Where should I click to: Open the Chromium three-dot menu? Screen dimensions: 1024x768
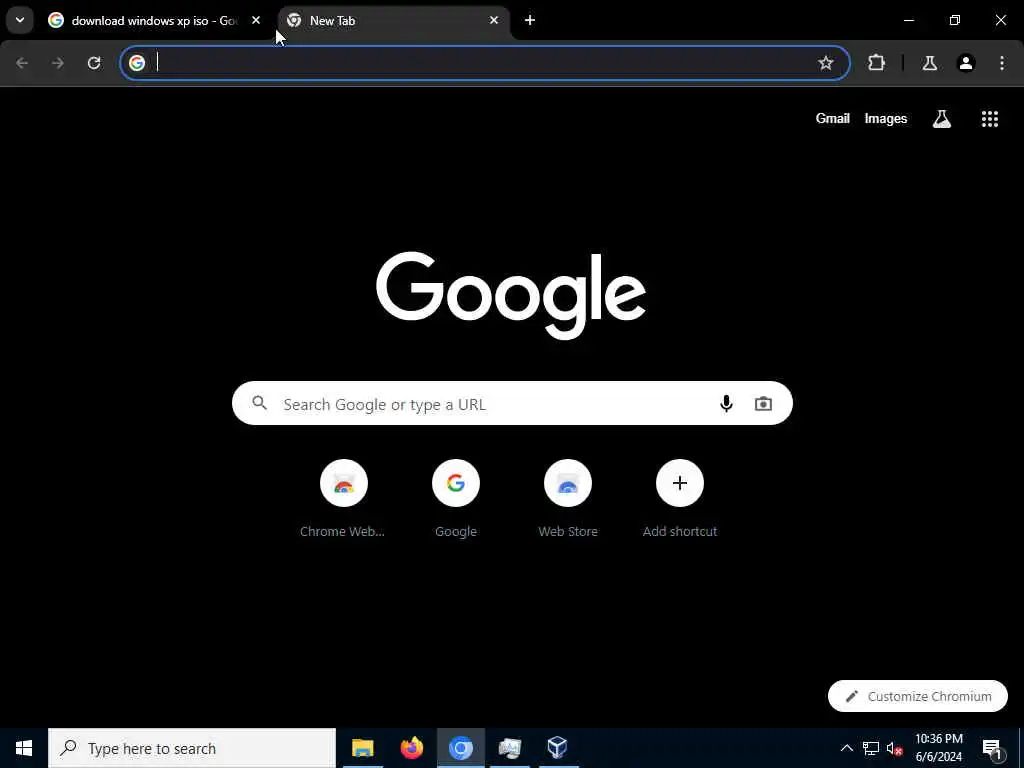pyautogui.click(x=1001, y=63)
